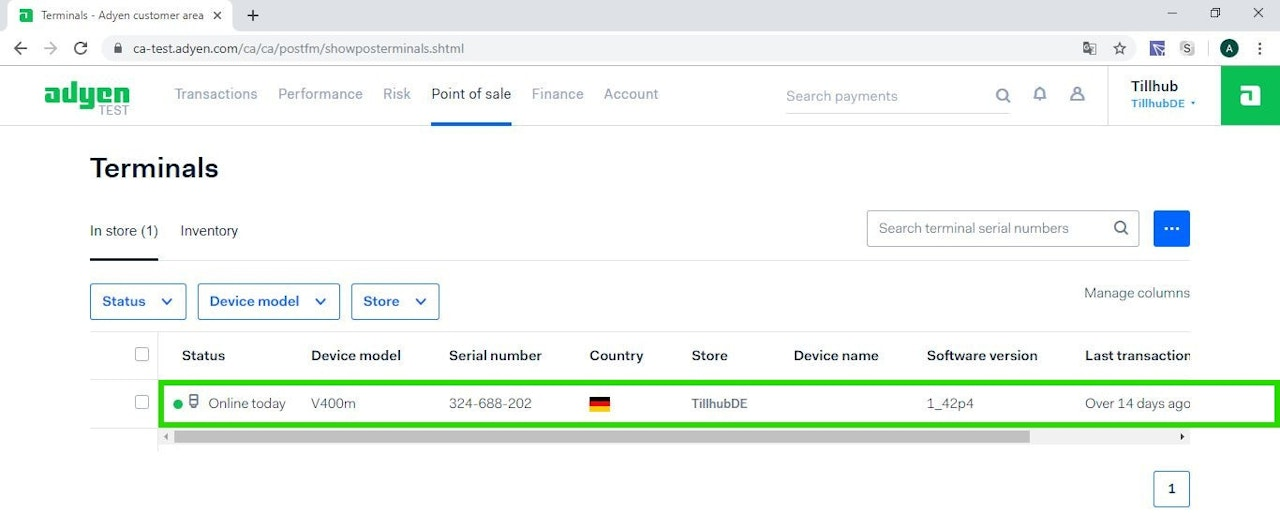Click Status column header
The height and width of the screenshot is (513, 1280).
[x=203, y=355]
